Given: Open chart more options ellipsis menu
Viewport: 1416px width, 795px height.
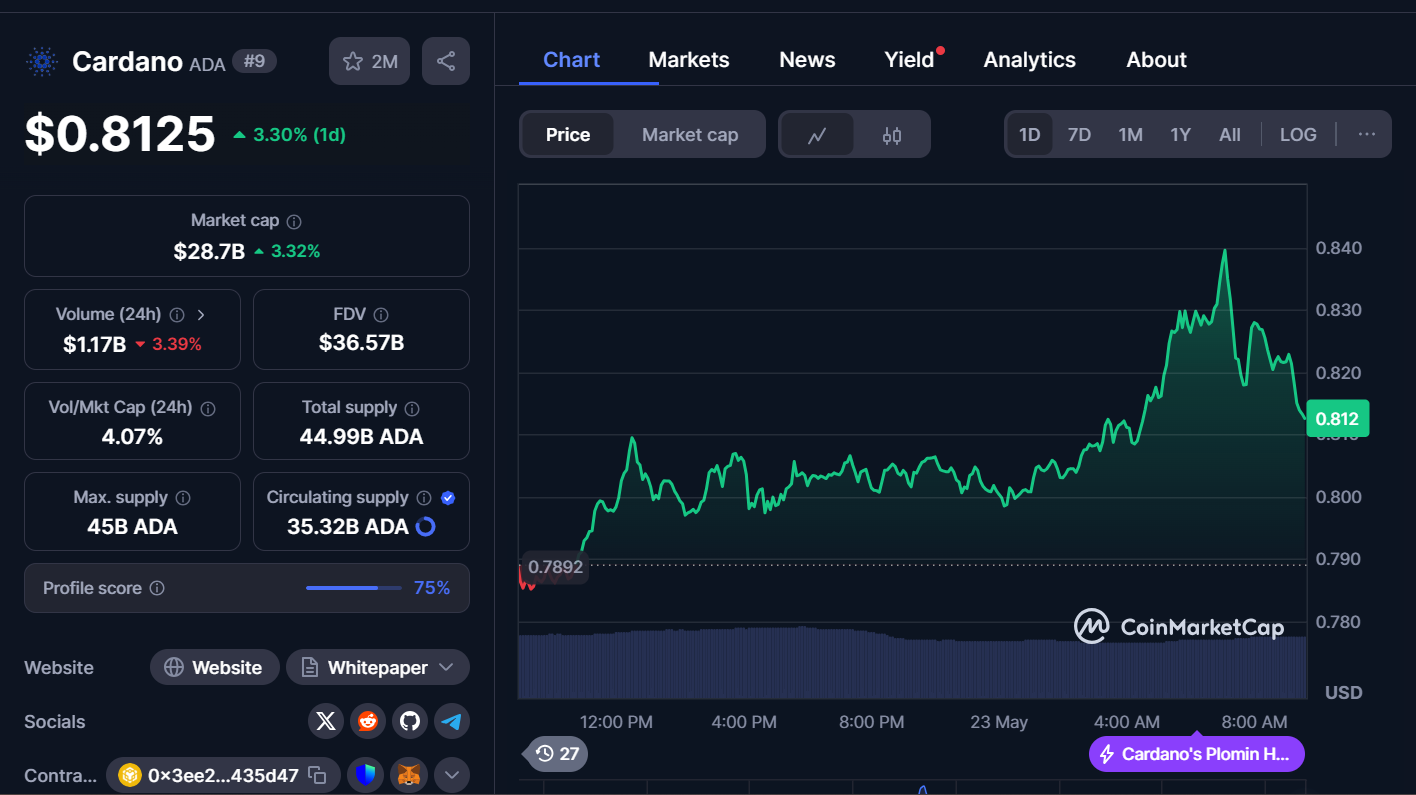Looking at the screenshot, I should pyautogui.click(x=1366, y=135).
